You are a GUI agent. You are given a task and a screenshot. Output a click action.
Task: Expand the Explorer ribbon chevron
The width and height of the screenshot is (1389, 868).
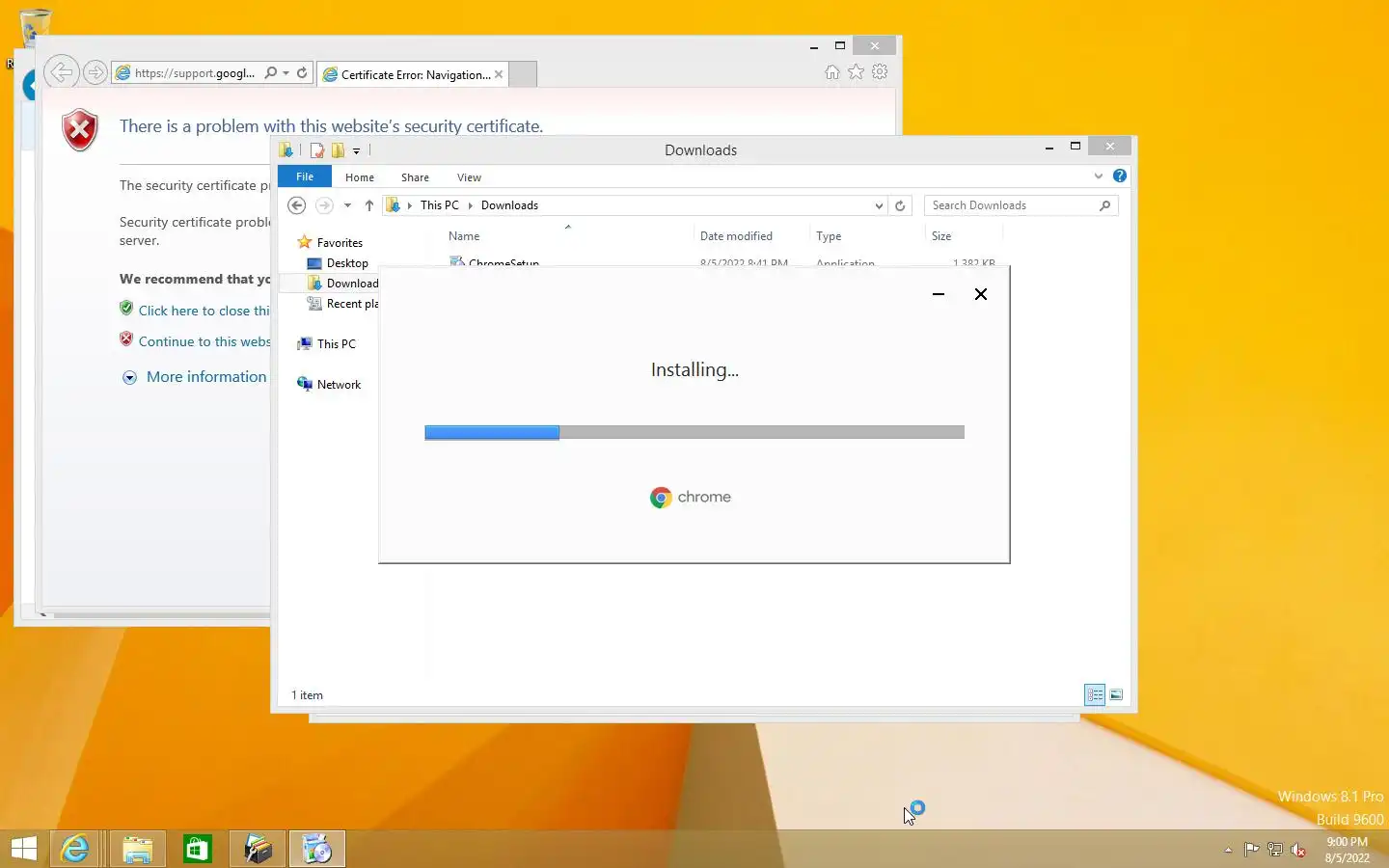click(1098, 176)
